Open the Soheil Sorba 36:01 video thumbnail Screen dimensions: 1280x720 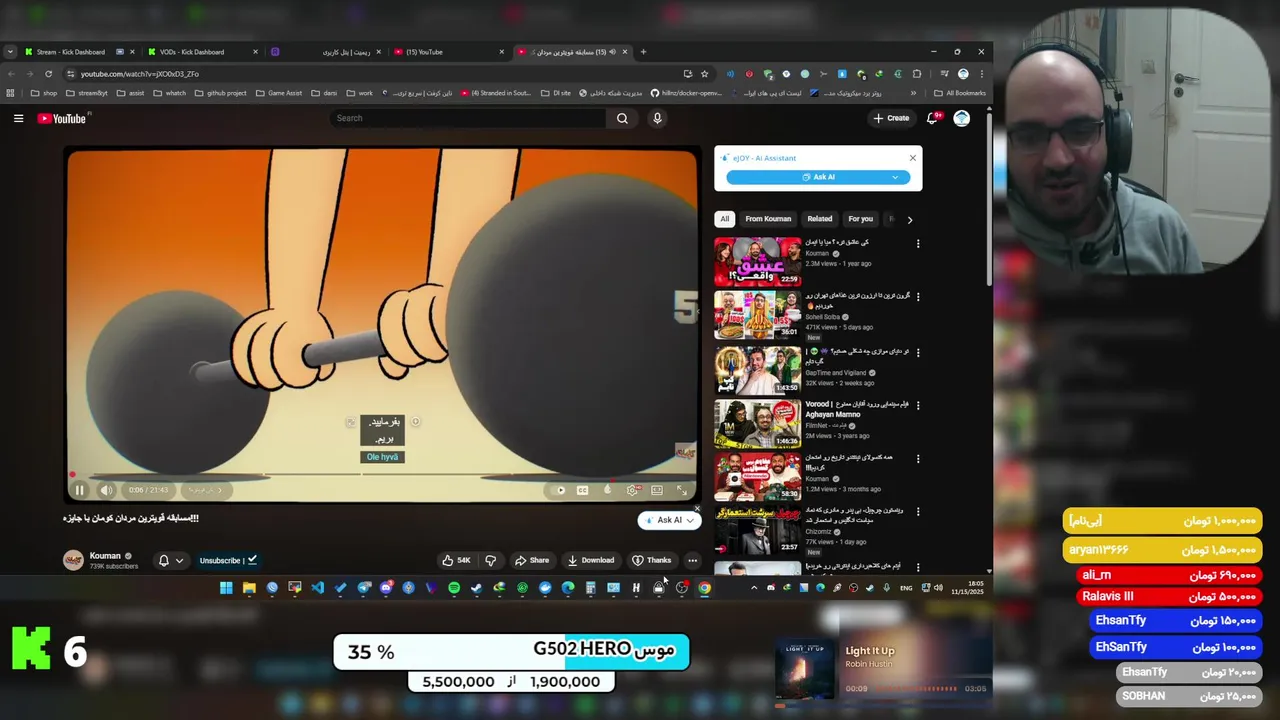tap(757, 316)
